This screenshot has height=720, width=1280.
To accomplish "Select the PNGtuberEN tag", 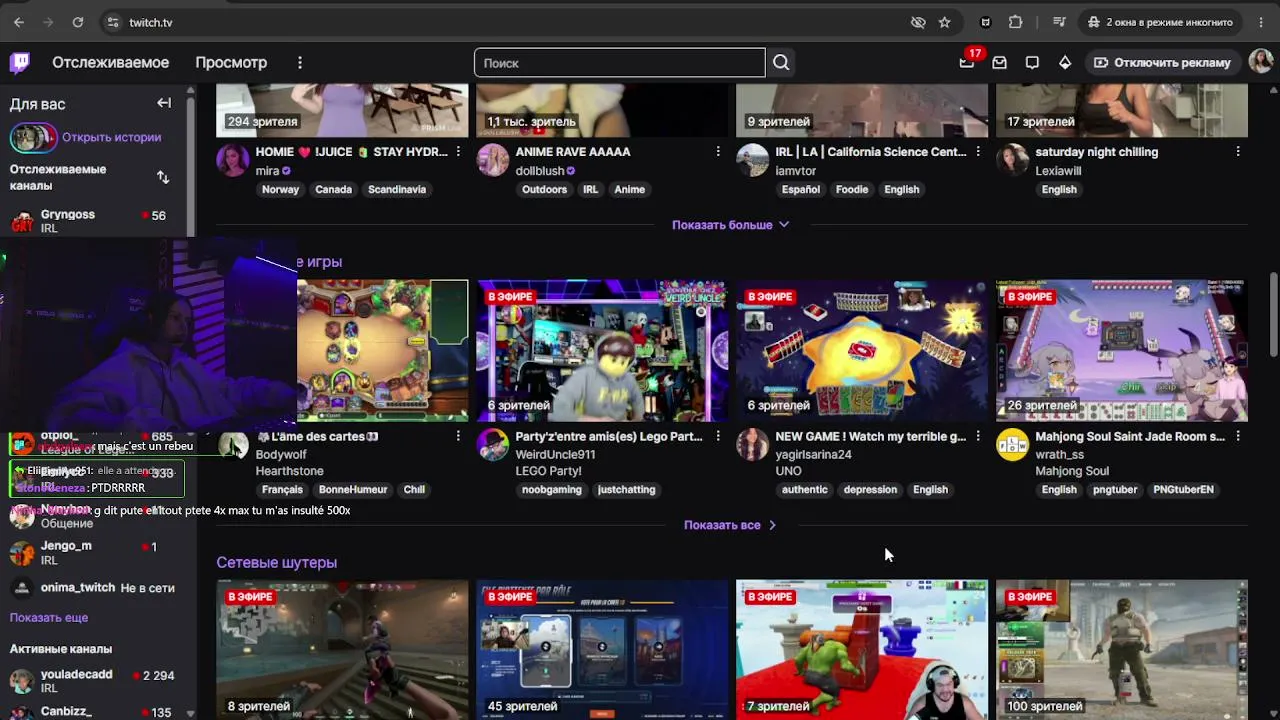I will 1183,490.
